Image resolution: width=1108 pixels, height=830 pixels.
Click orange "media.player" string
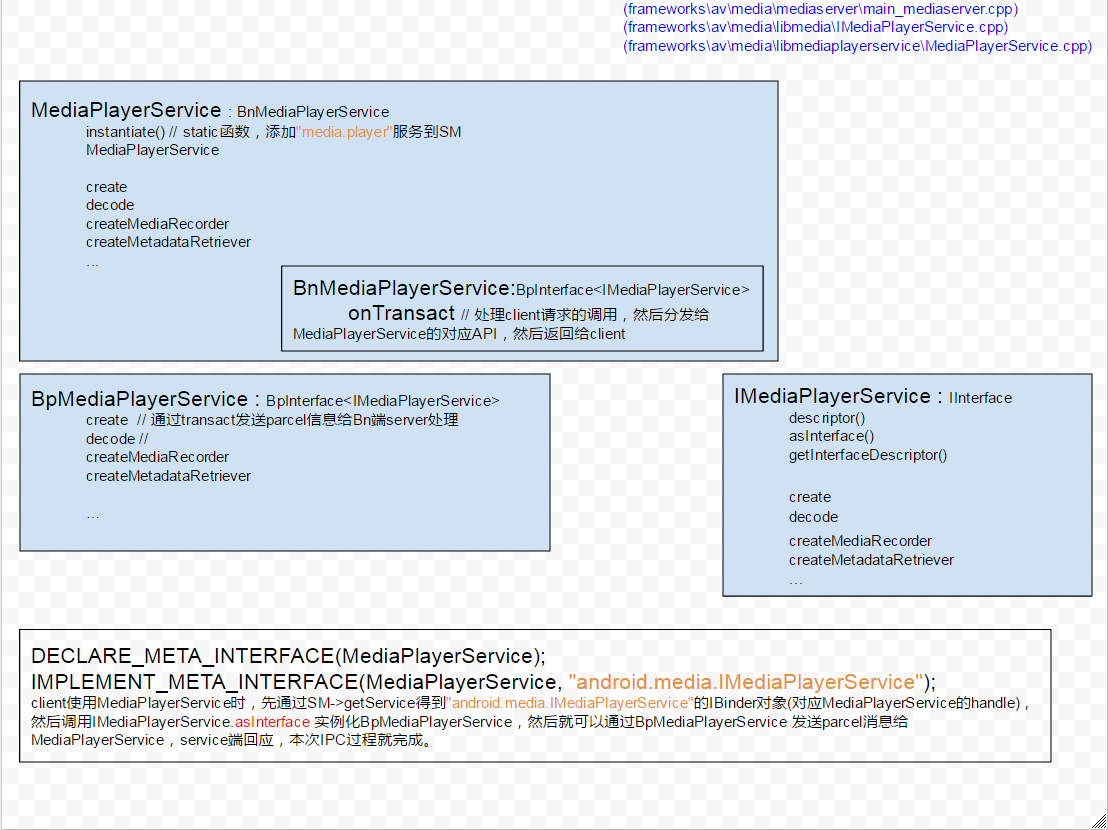(x=344, y=132)
